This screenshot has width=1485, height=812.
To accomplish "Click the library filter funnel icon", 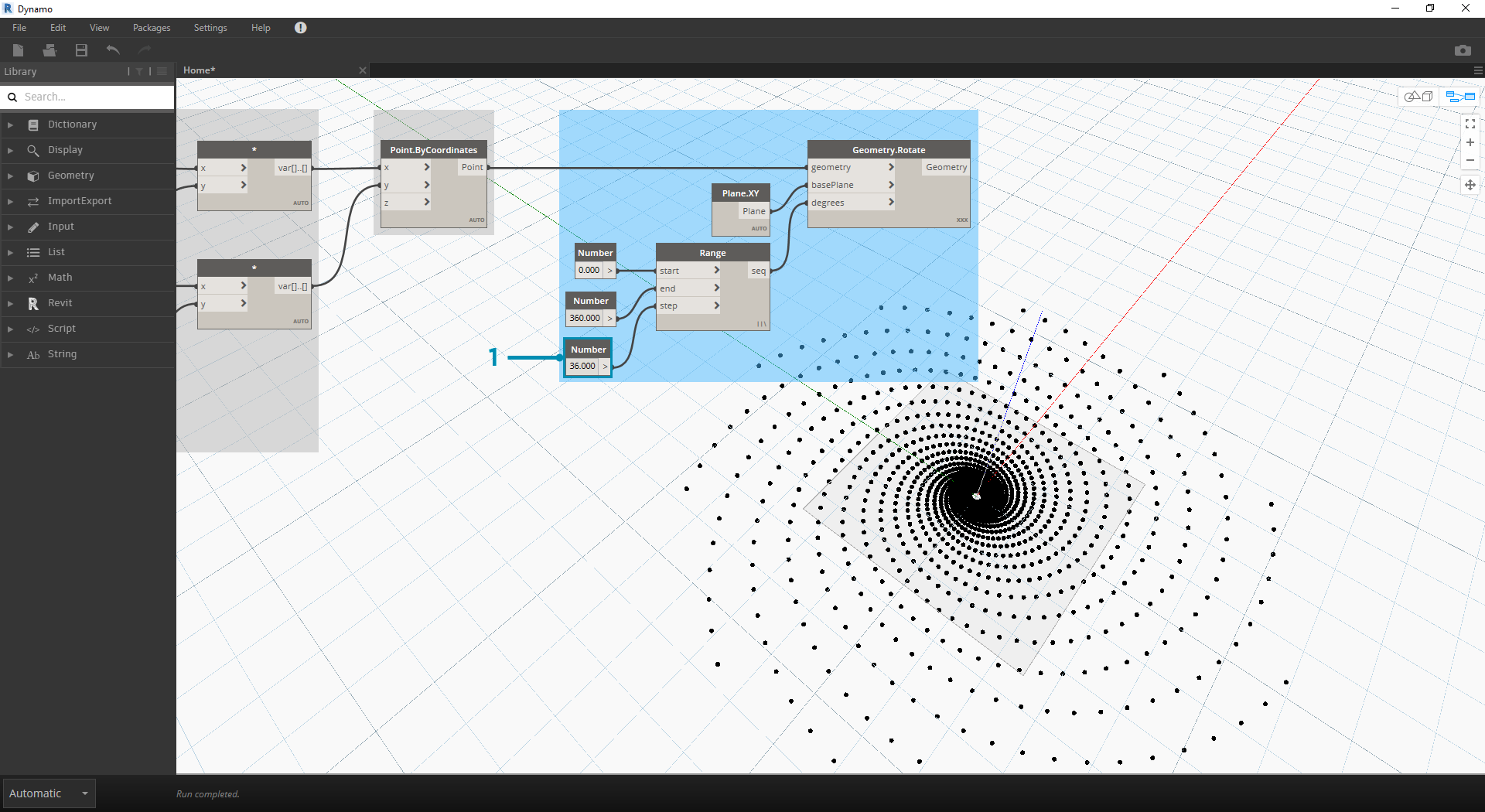I will coord(139,71).
